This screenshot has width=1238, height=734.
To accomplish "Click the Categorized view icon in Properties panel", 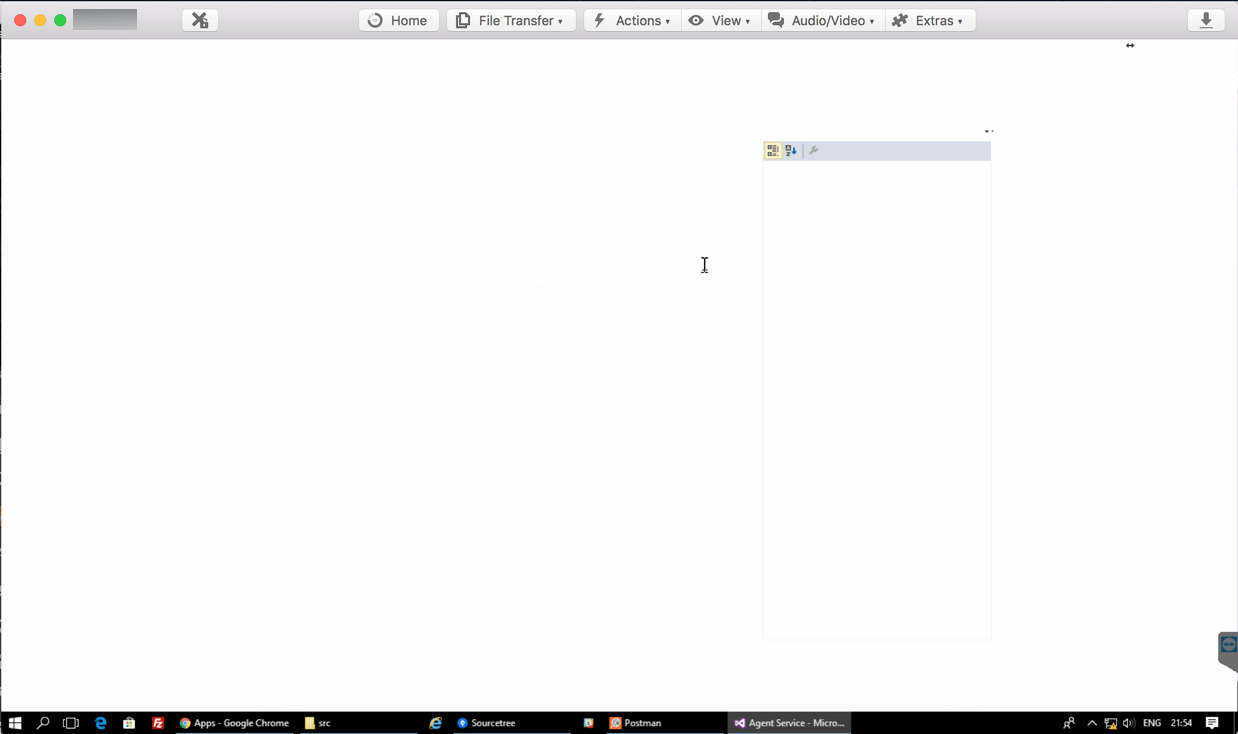I will [773, 151].
